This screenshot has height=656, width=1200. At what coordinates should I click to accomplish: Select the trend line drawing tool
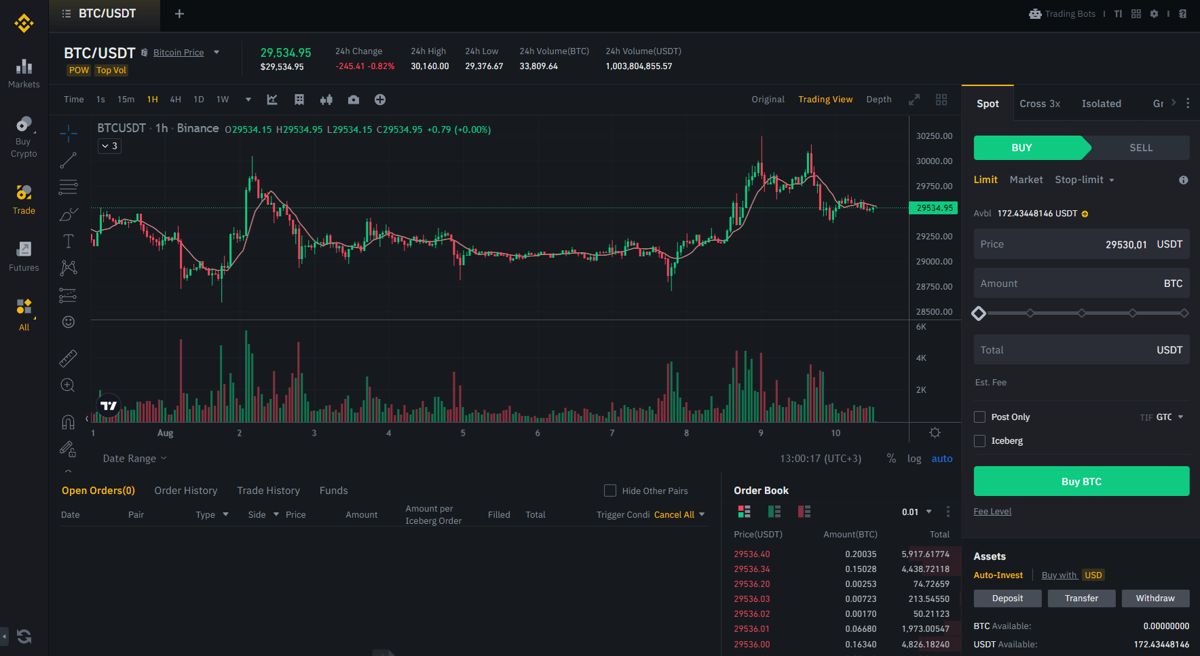(68, 160)
